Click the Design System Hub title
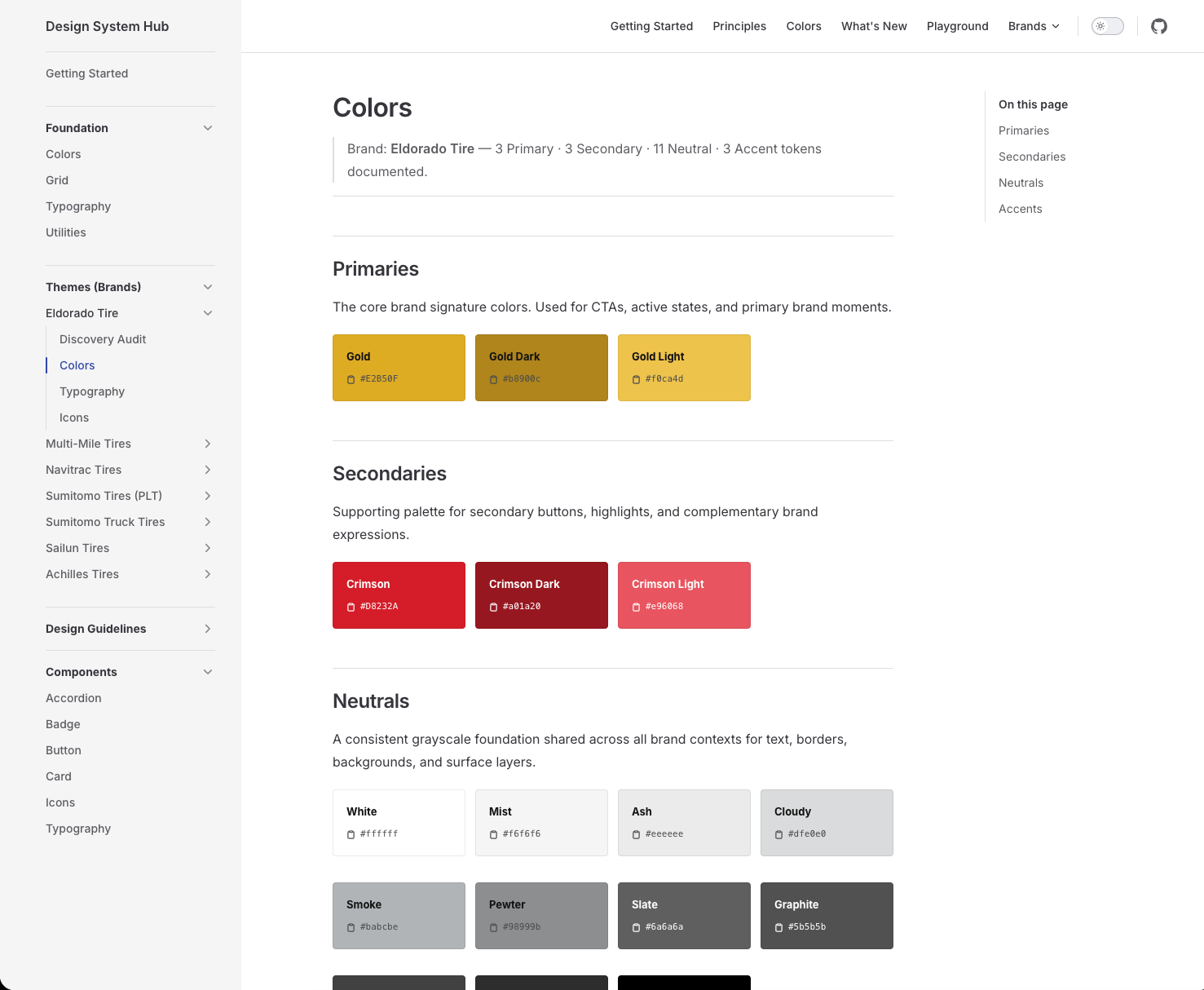This screenshot has height=990, width=1204. pos(108,26)
